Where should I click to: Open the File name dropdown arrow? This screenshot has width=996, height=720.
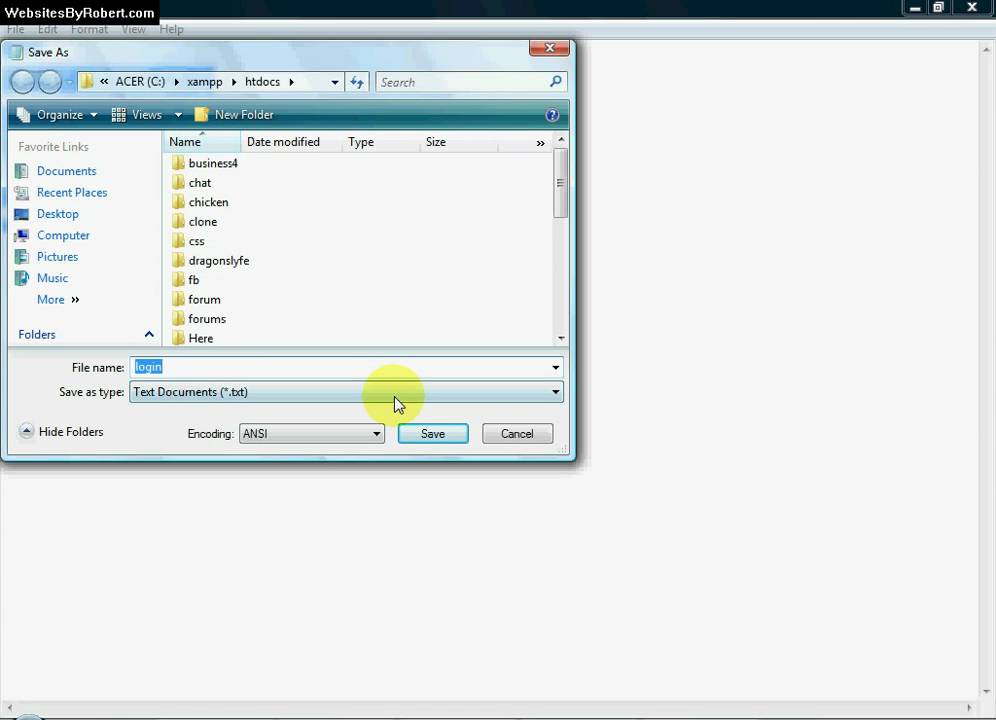pyautogui.click(x=556, y=367)
